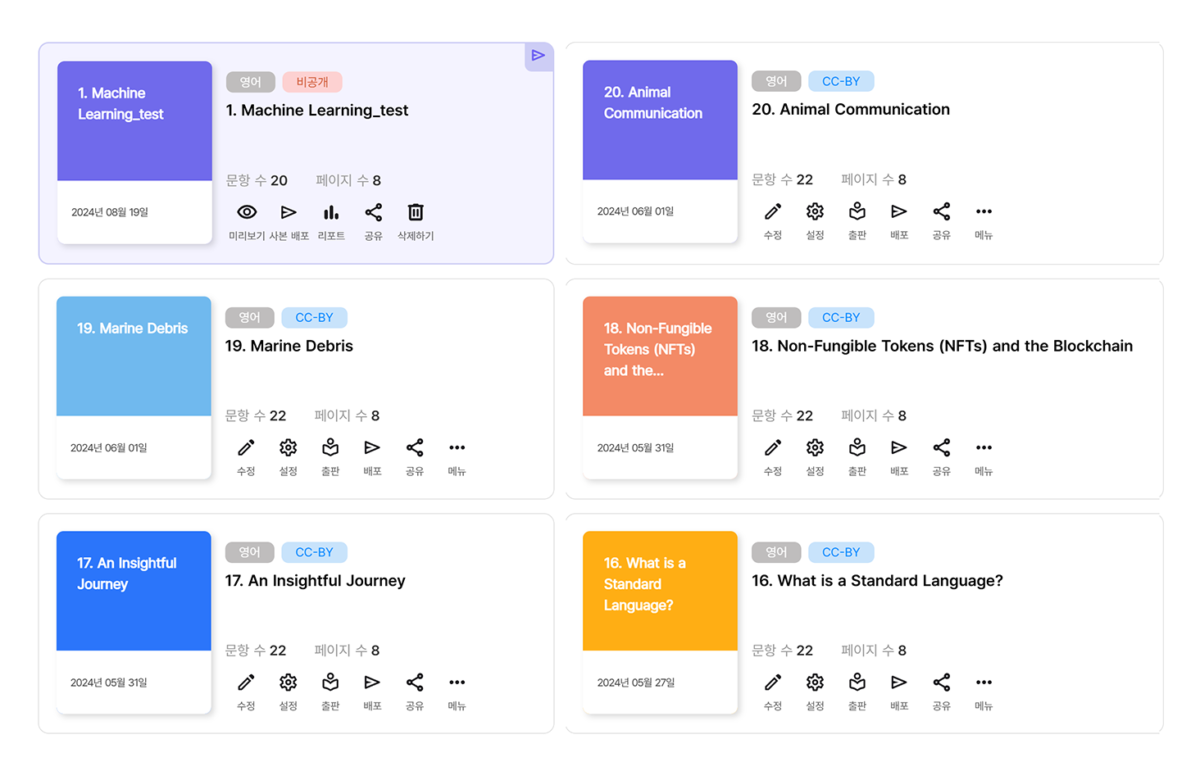Viewport: 1200px width, 771px height.
Task: Open the menu (메뉴) ellipsis on What is a Standard Language
Action: point(982,682)
